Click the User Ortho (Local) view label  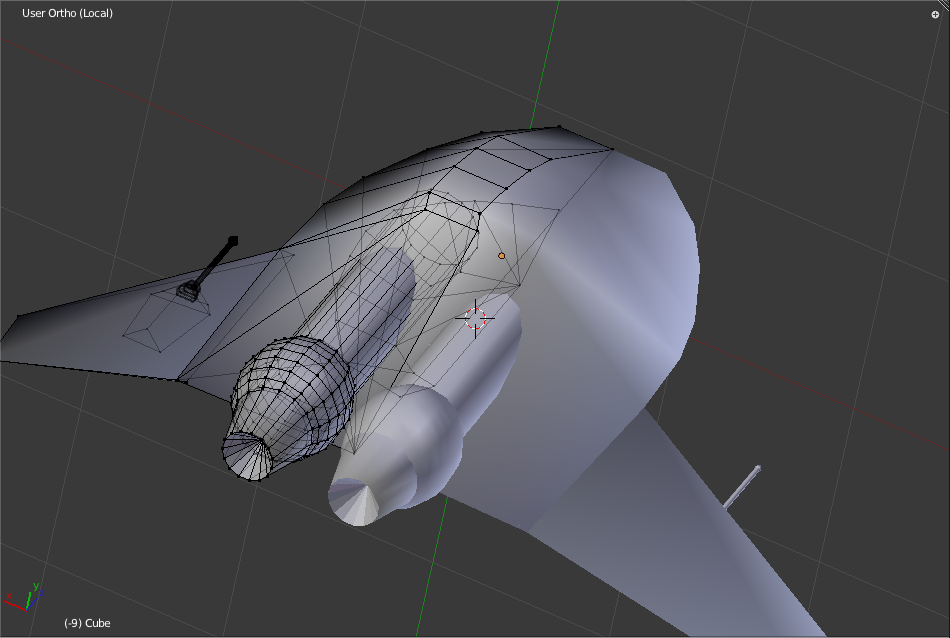tap(67, 13)
